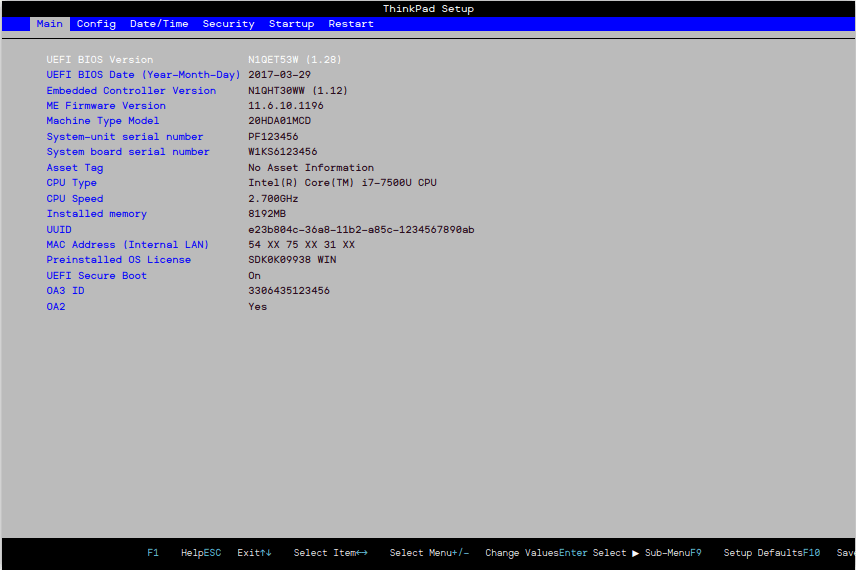This screenshot has width=856, height=570.
Task: Select the UEFI BIOS Version label
Action: tap(99, 60)
